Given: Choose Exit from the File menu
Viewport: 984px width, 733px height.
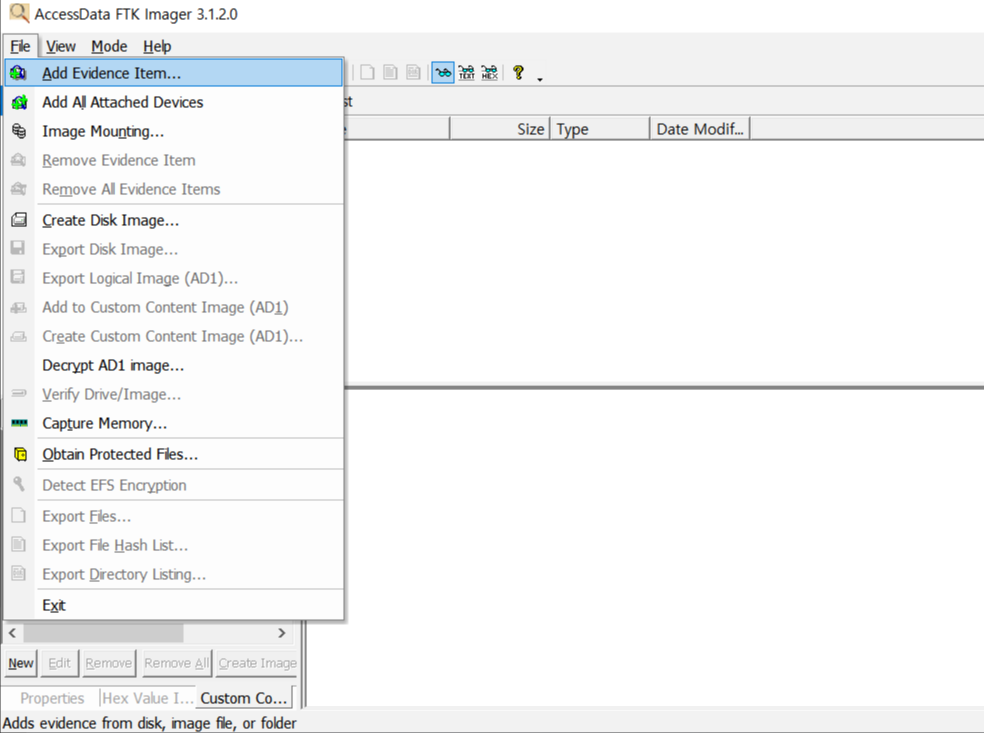Looking at the screenshot, I should point(174,605).
